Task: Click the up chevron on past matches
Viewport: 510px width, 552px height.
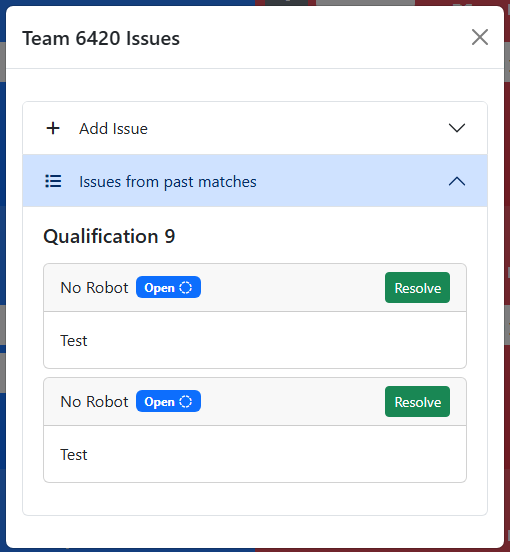Action: click(x=457, y=181)
